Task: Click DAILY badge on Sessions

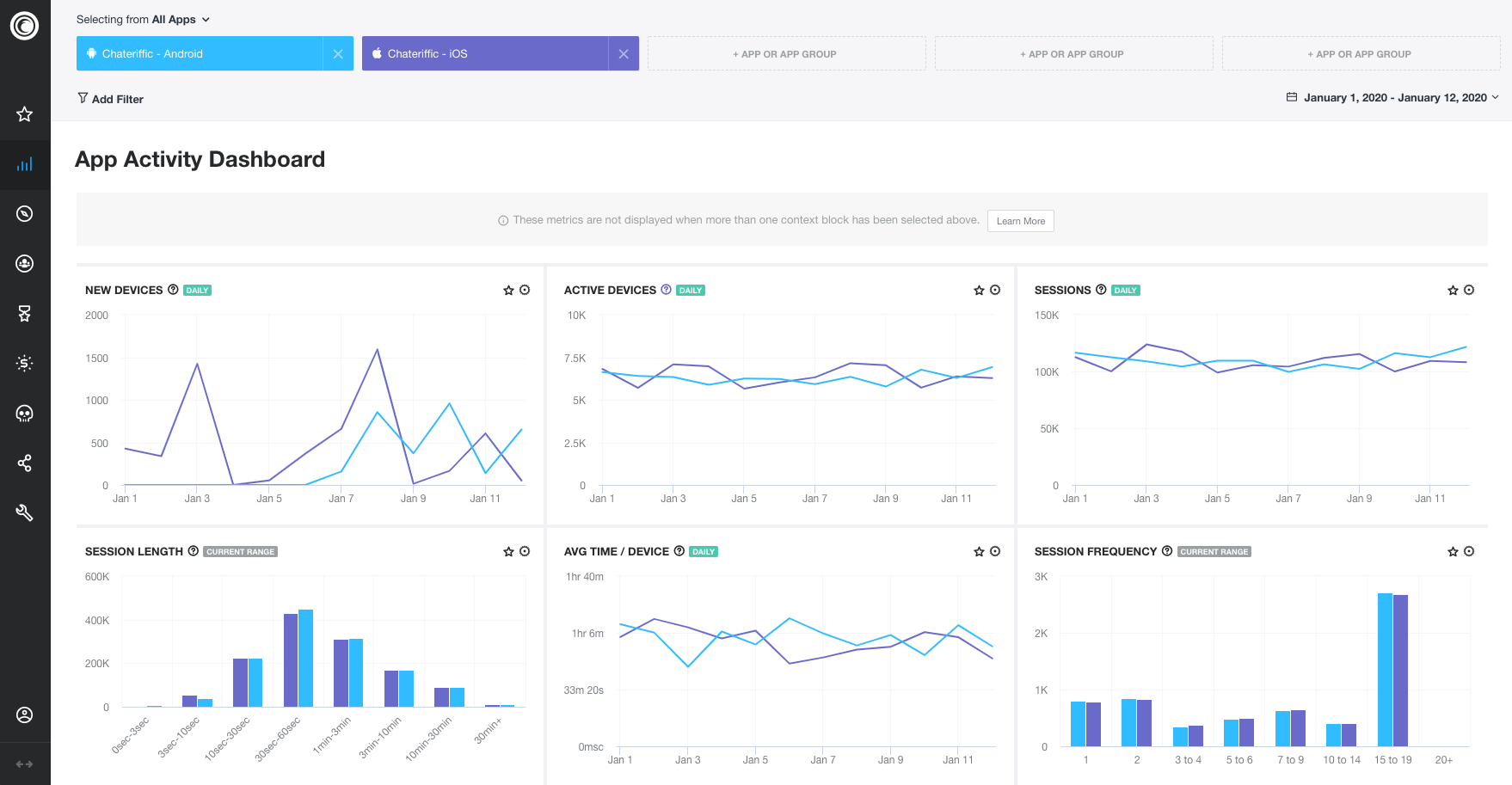Action: [x=1126, y=291]
